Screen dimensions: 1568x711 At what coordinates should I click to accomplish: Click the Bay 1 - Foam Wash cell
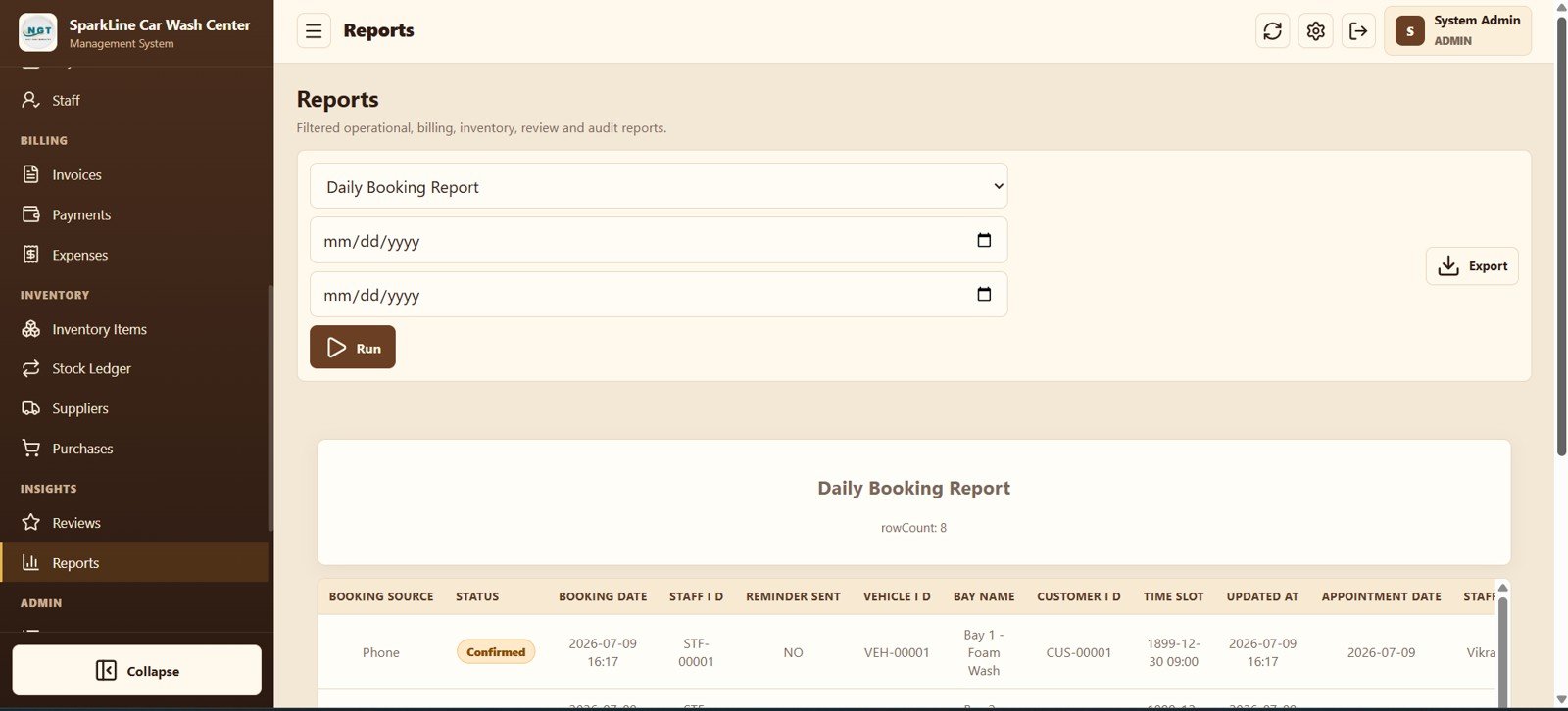984,652
